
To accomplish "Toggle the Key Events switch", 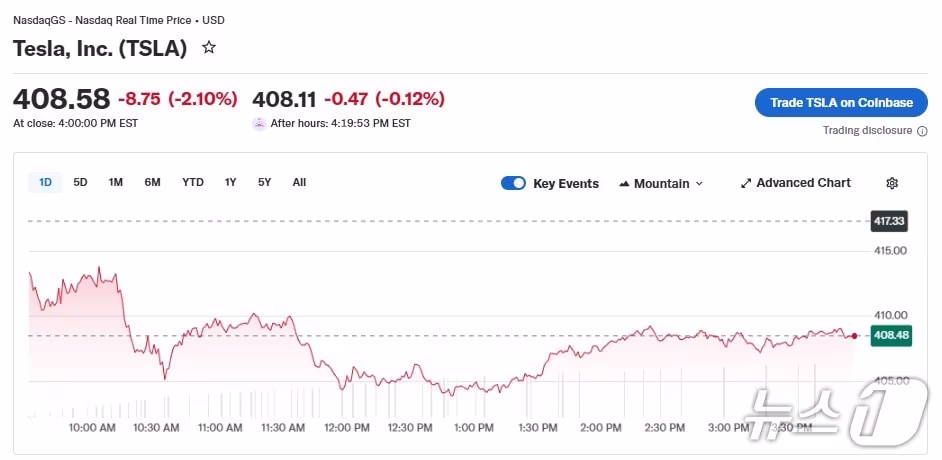I will point(513,183).
